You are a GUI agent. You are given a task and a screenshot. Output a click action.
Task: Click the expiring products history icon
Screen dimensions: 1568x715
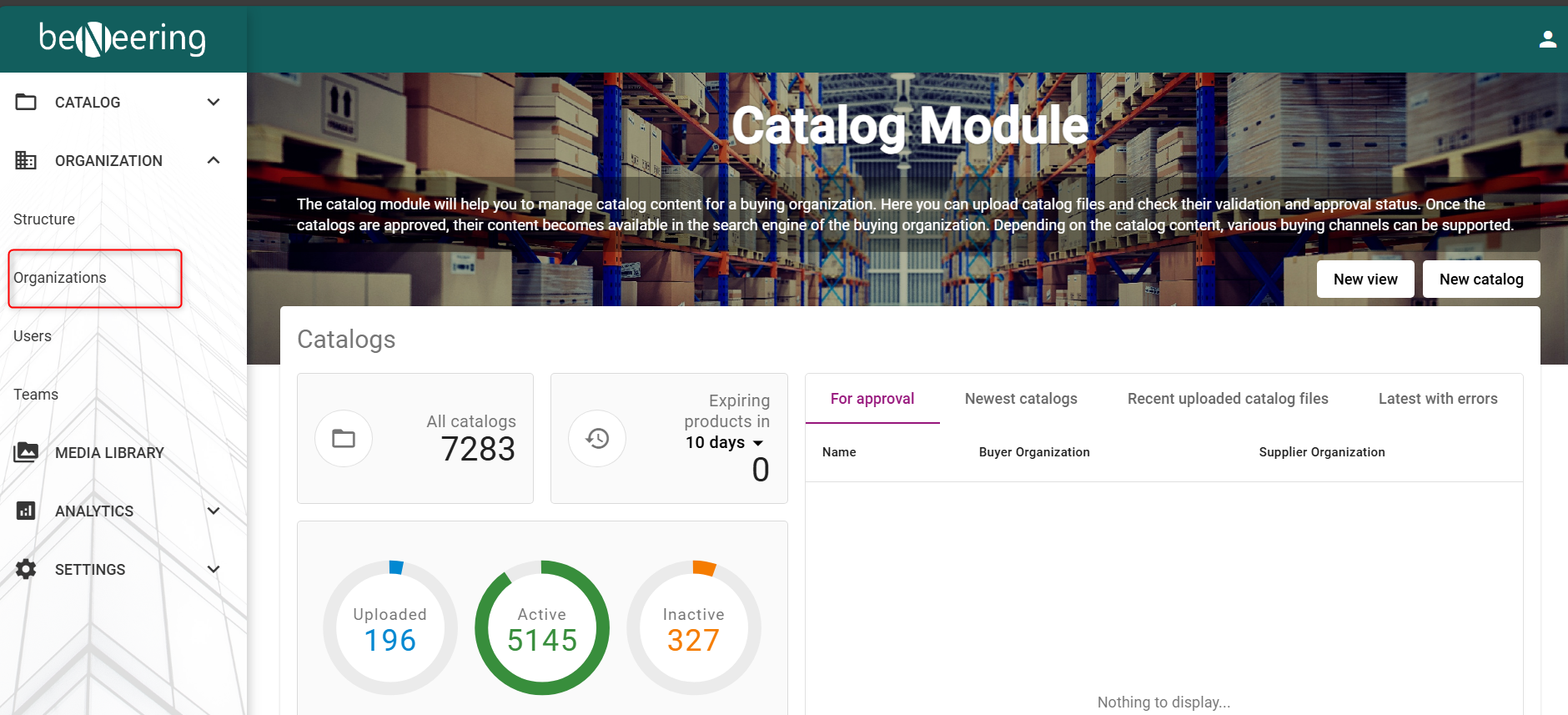coord(597,438)
